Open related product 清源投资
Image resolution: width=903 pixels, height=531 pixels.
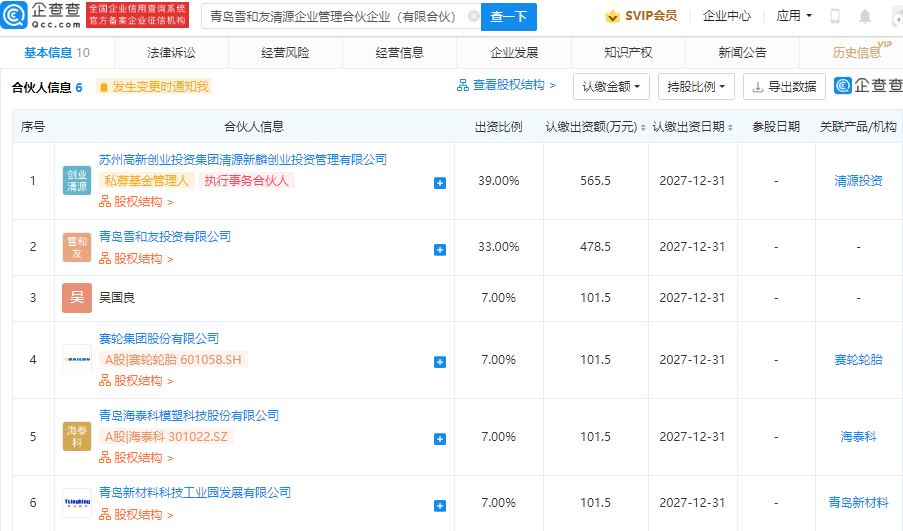point(858,181)
